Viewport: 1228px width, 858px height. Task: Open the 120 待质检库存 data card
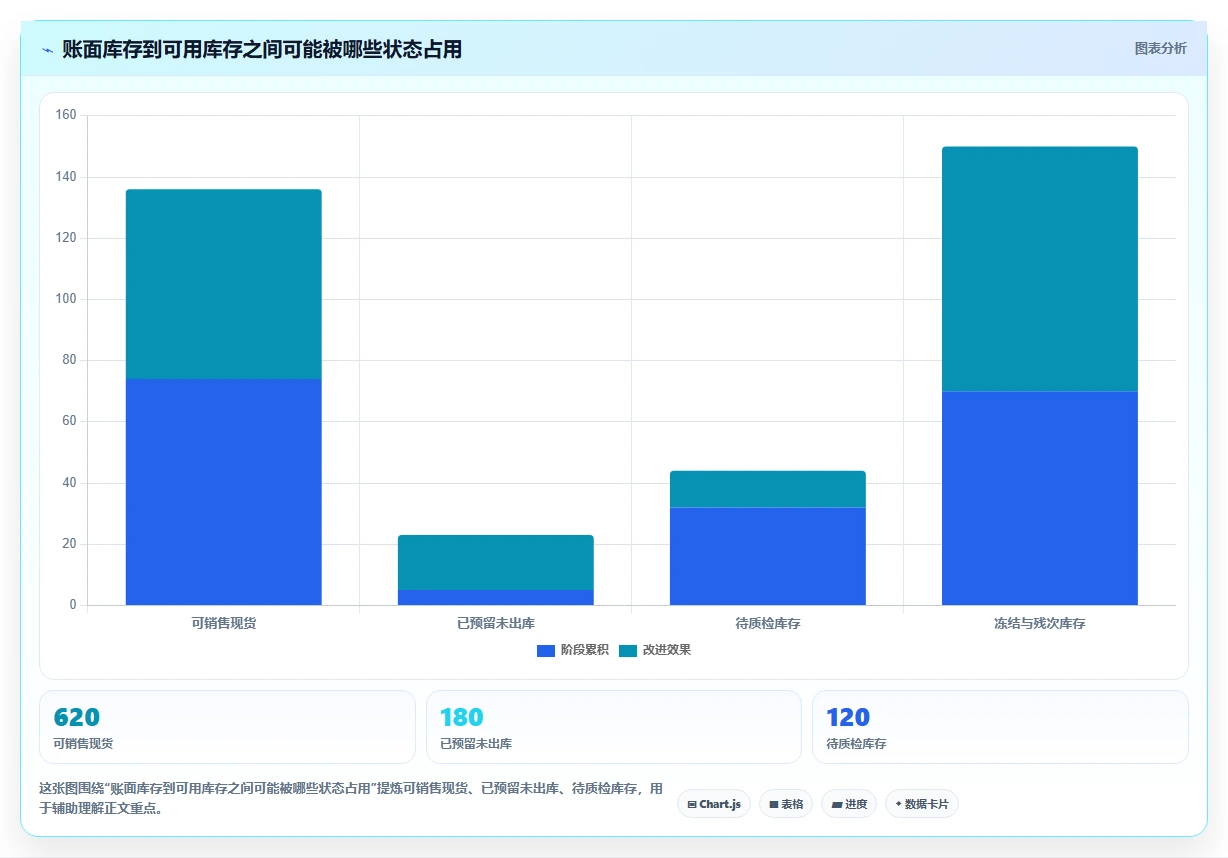tap(1000, 727)
